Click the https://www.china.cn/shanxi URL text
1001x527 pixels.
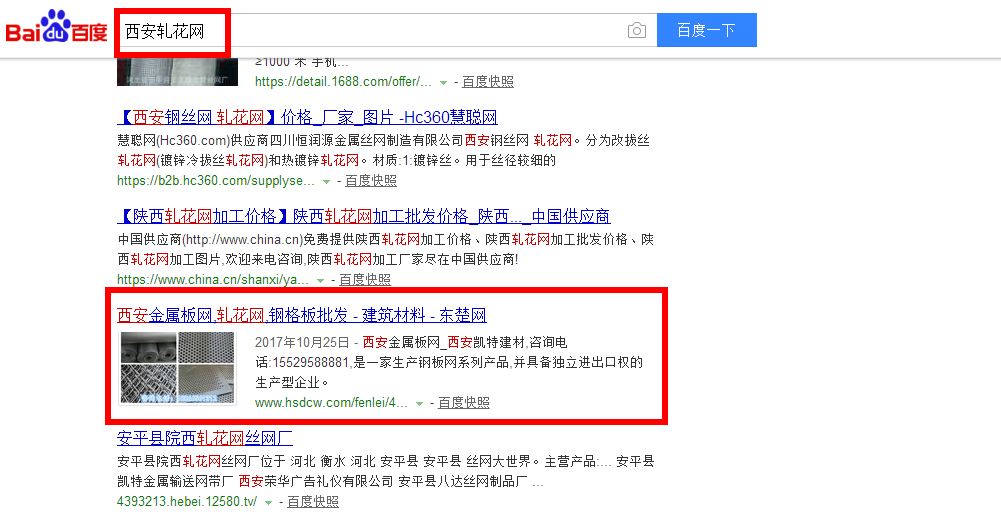tap(213, 280)
